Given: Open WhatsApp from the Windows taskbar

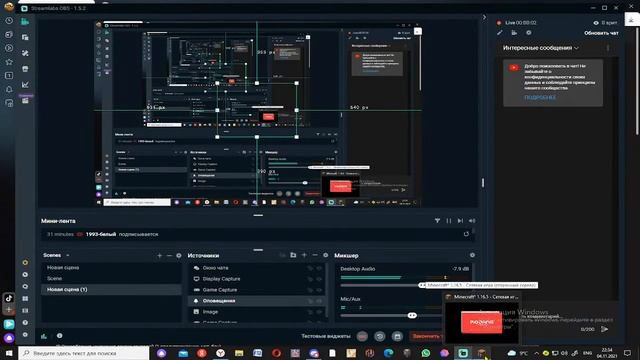Looking at the screenshot, I should [x=425, y=353].
